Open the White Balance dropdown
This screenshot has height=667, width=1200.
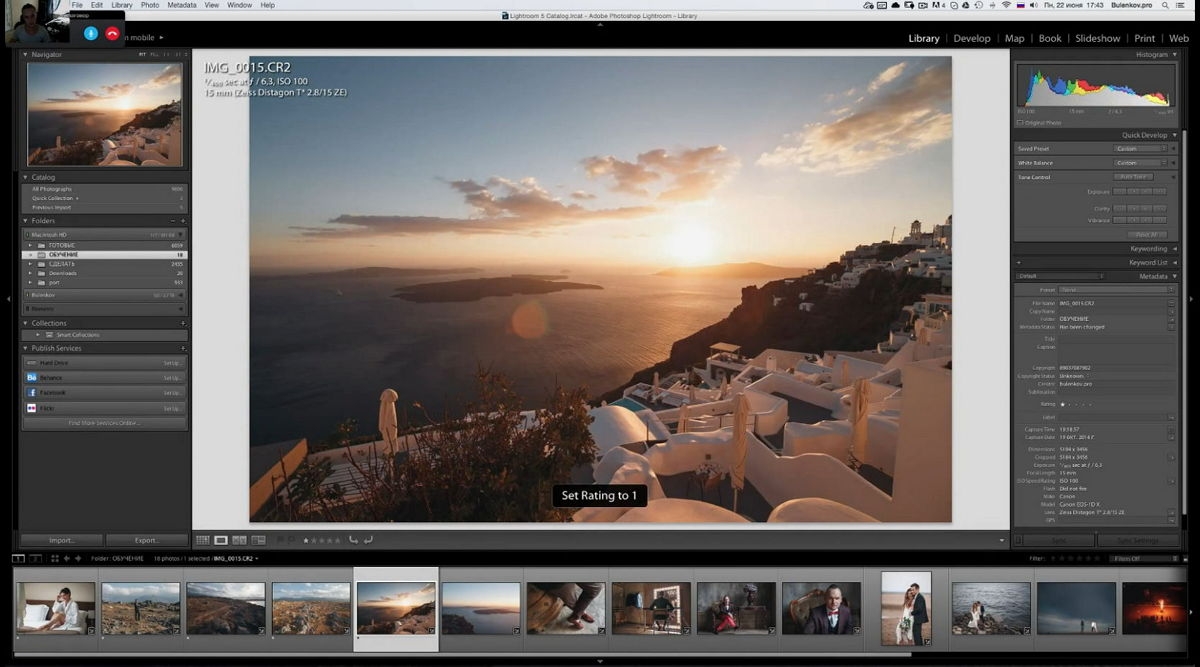click(1140, 162)
